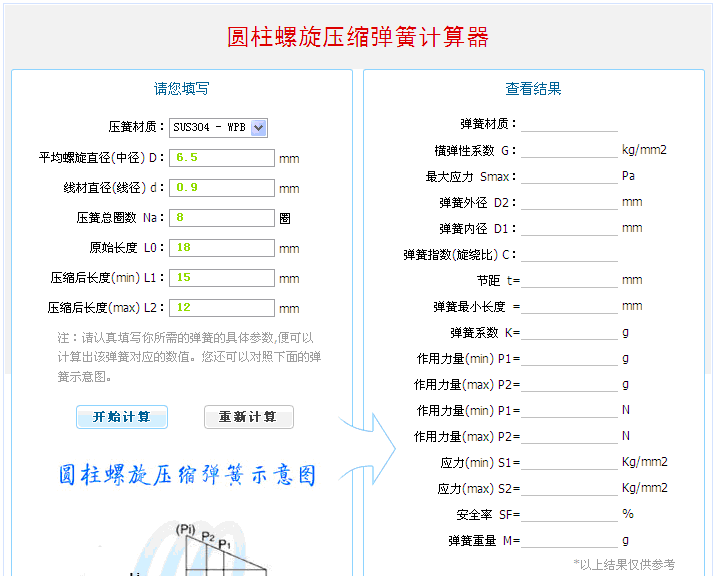The width and height of the screenshot is (716, 576).
Task: Focus the 压缩后长度(min) L1 input
Action: click(x=222, y=278)
